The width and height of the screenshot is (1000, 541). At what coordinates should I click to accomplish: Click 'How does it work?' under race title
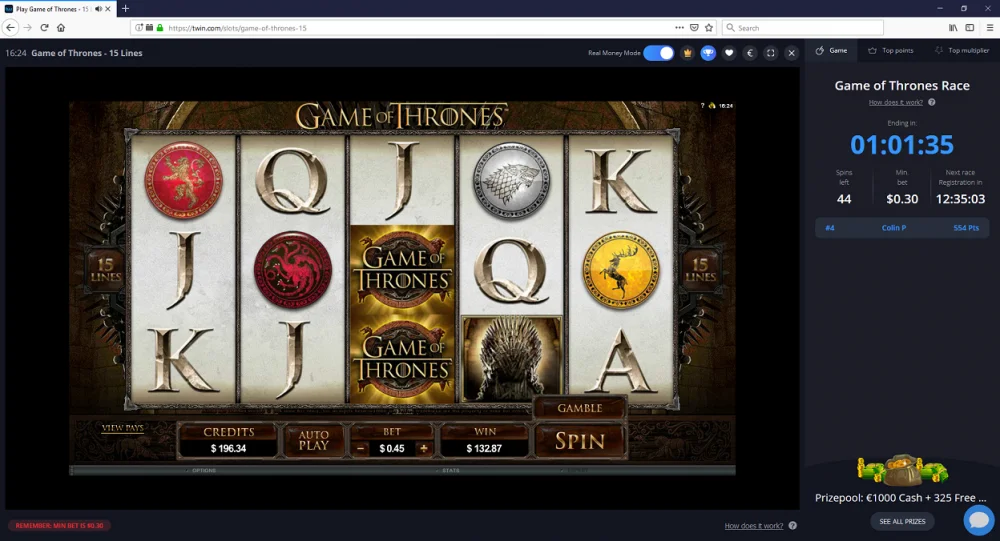[895, 102]
